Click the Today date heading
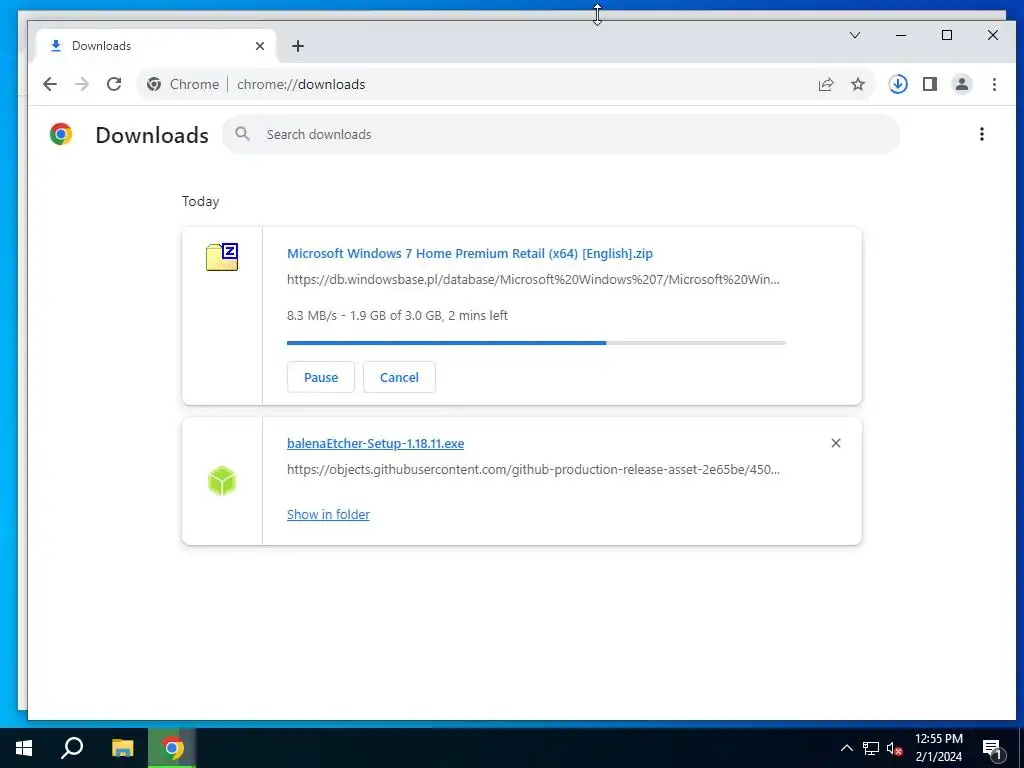1024x768 pixels. coord(200,201)
